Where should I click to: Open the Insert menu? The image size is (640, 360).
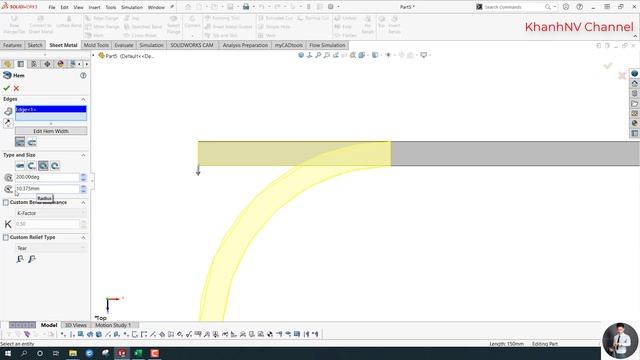(x=94, y=7)
